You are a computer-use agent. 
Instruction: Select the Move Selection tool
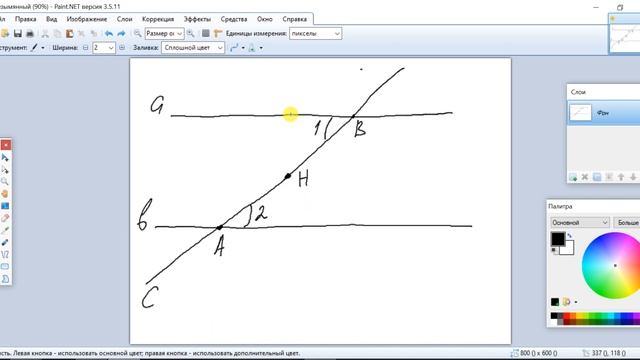[x=5, y=170]
